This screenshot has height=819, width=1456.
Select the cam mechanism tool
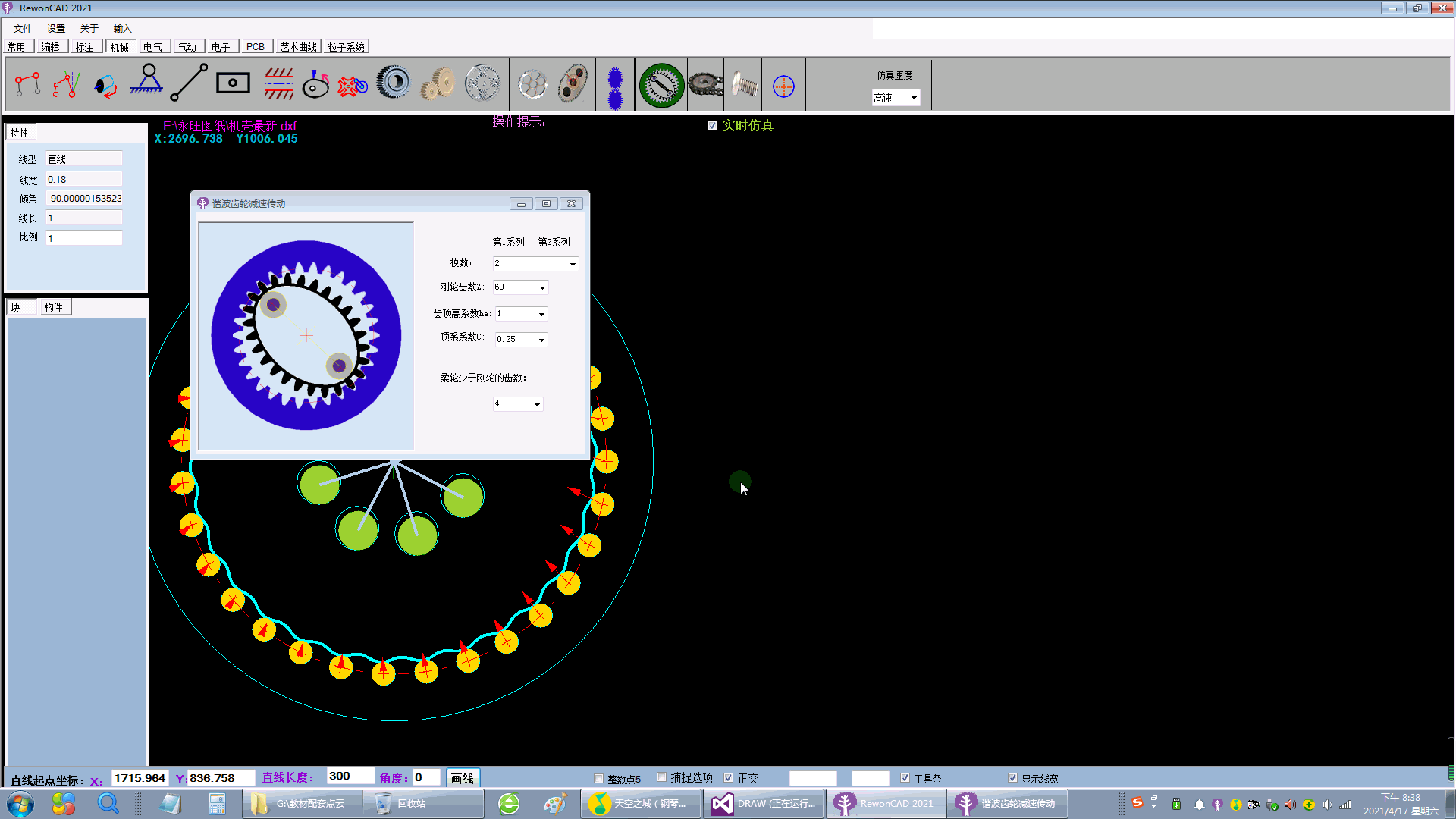click(315, 83)
